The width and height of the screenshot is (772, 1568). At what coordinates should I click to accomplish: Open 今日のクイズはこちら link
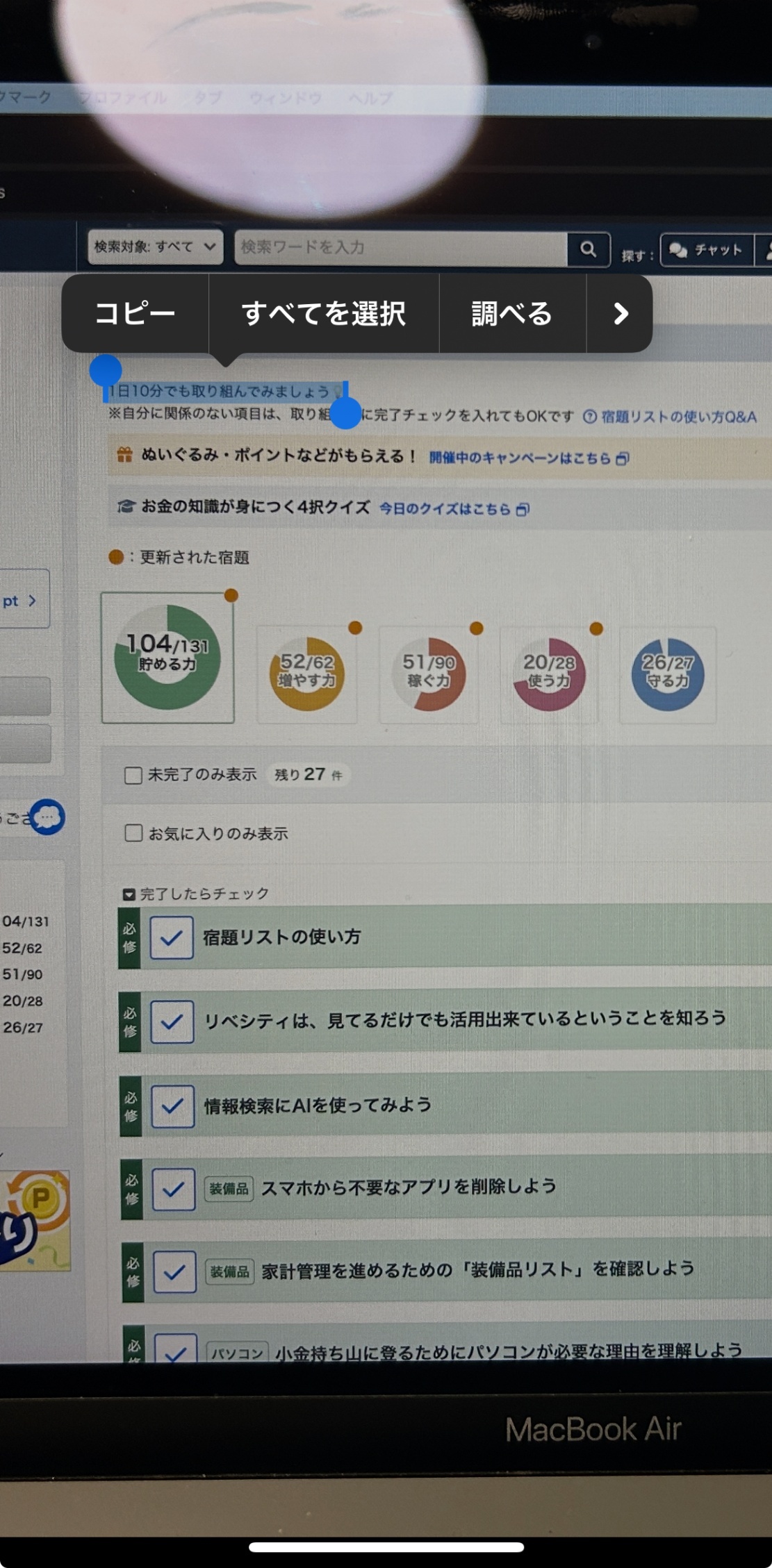tap(454, 509)
